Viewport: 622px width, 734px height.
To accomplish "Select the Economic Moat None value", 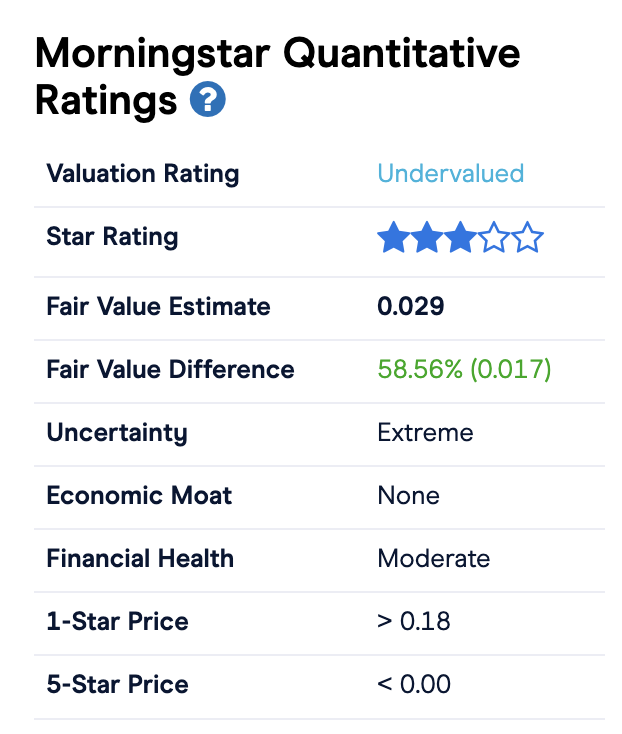I will coord(408,496).
